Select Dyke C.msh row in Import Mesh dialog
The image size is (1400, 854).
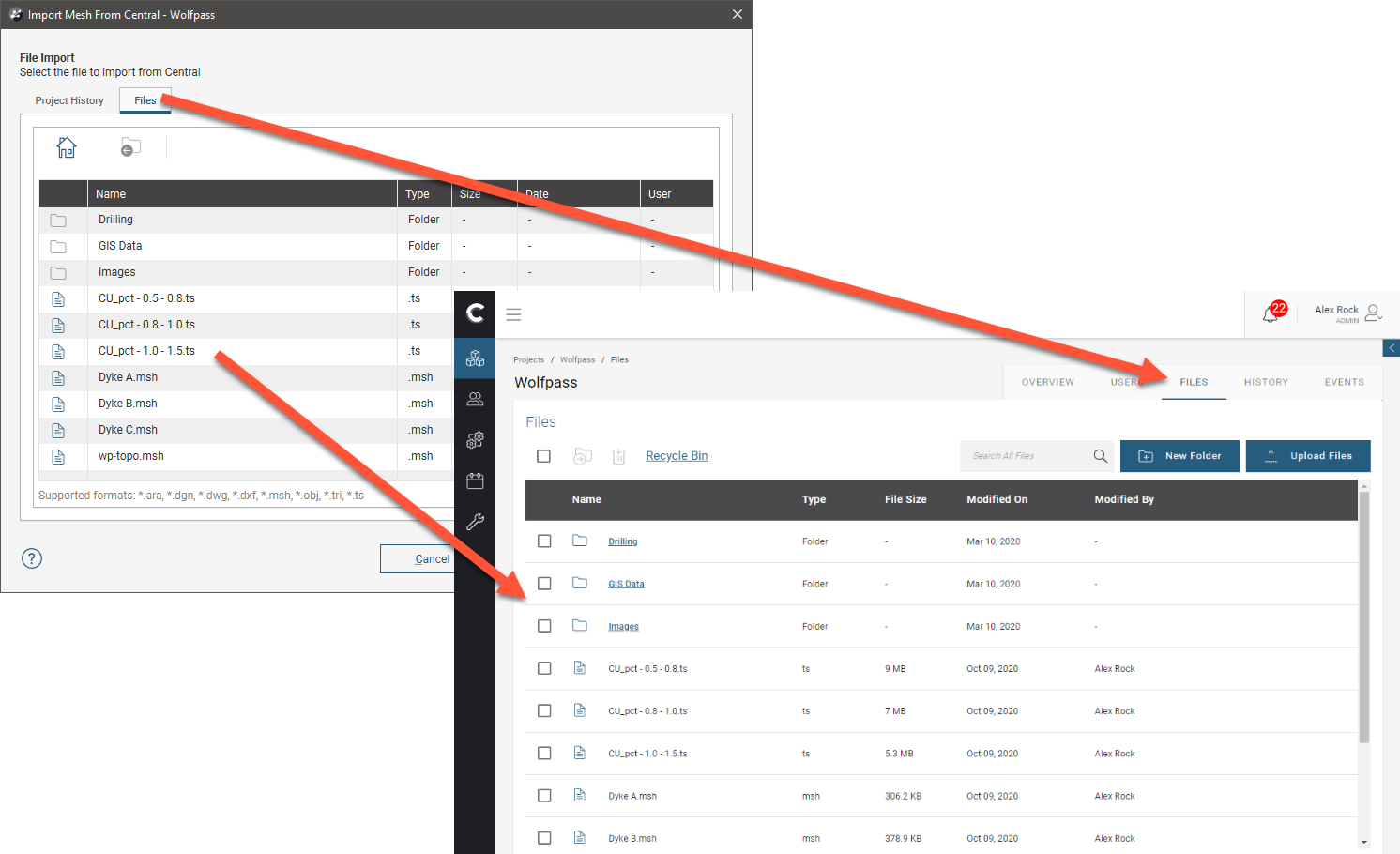click(x=247, y=430)
